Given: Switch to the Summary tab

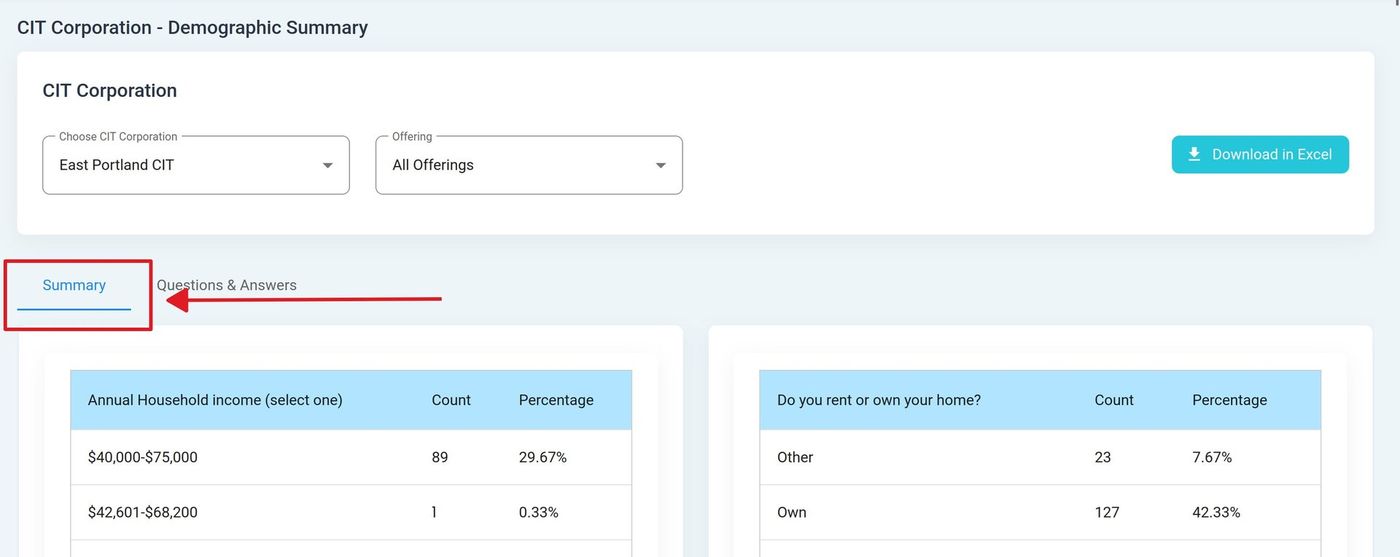Looking at the screenshot, I should click(x=74, y=286).
